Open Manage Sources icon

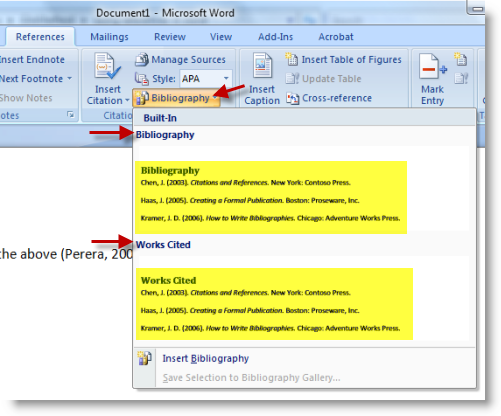click(142, 60)
